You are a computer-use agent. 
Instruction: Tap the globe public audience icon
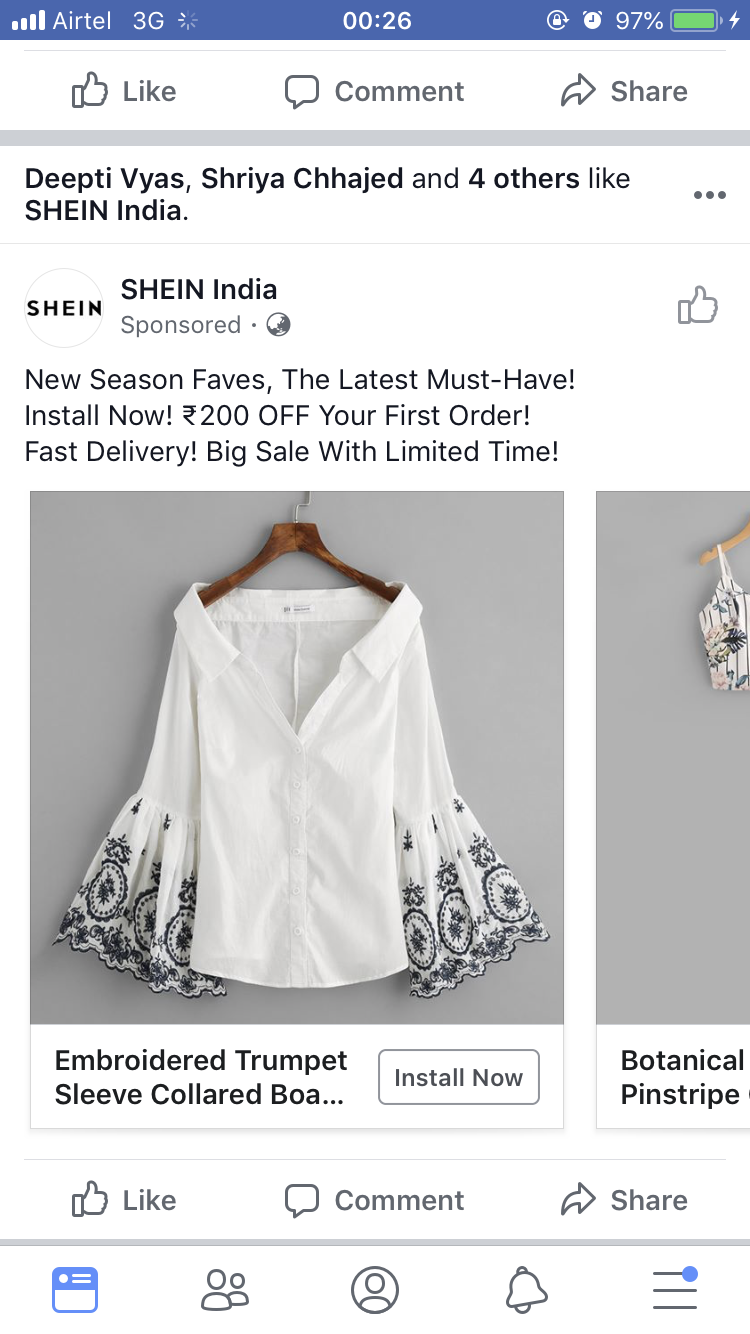tap(279, 325)
